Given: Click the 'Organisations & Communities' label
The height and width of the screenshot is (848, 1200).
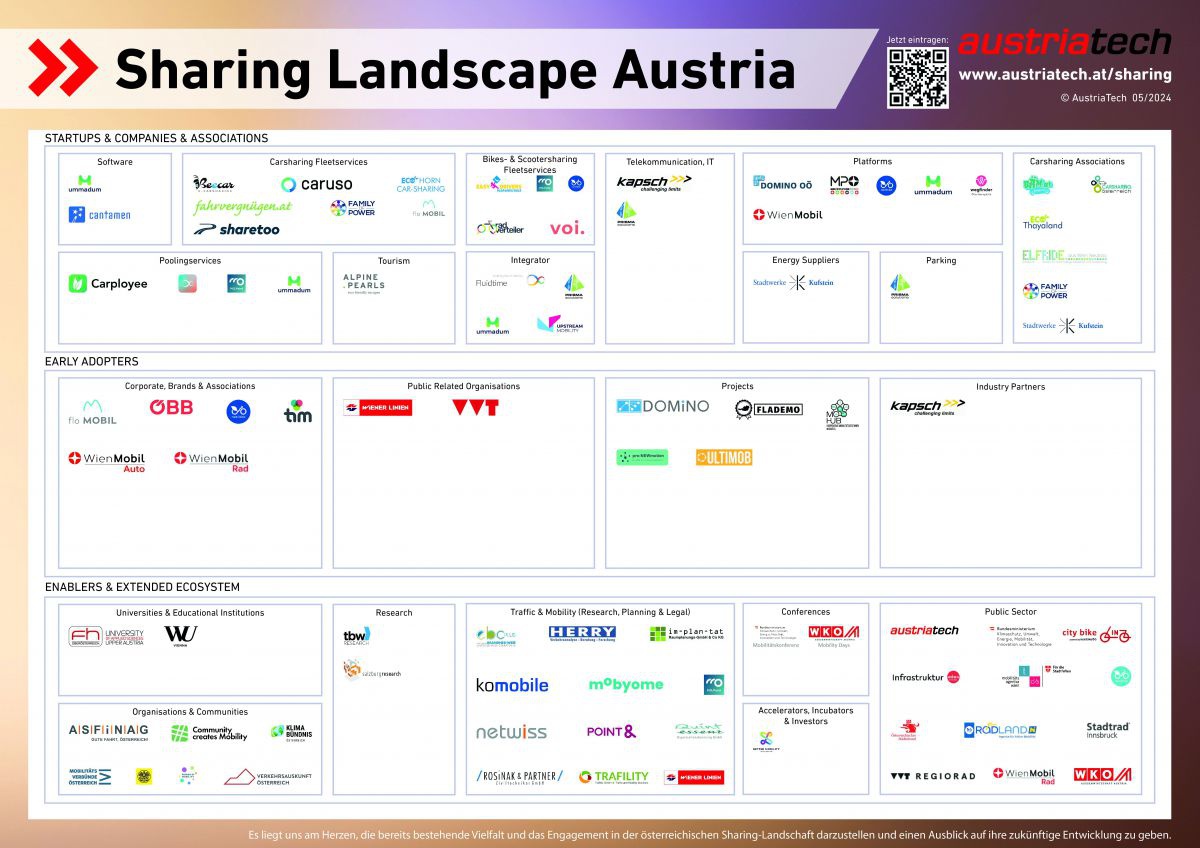Looking at the screenshot, I should pyautogui.click(x=190, y=712).
